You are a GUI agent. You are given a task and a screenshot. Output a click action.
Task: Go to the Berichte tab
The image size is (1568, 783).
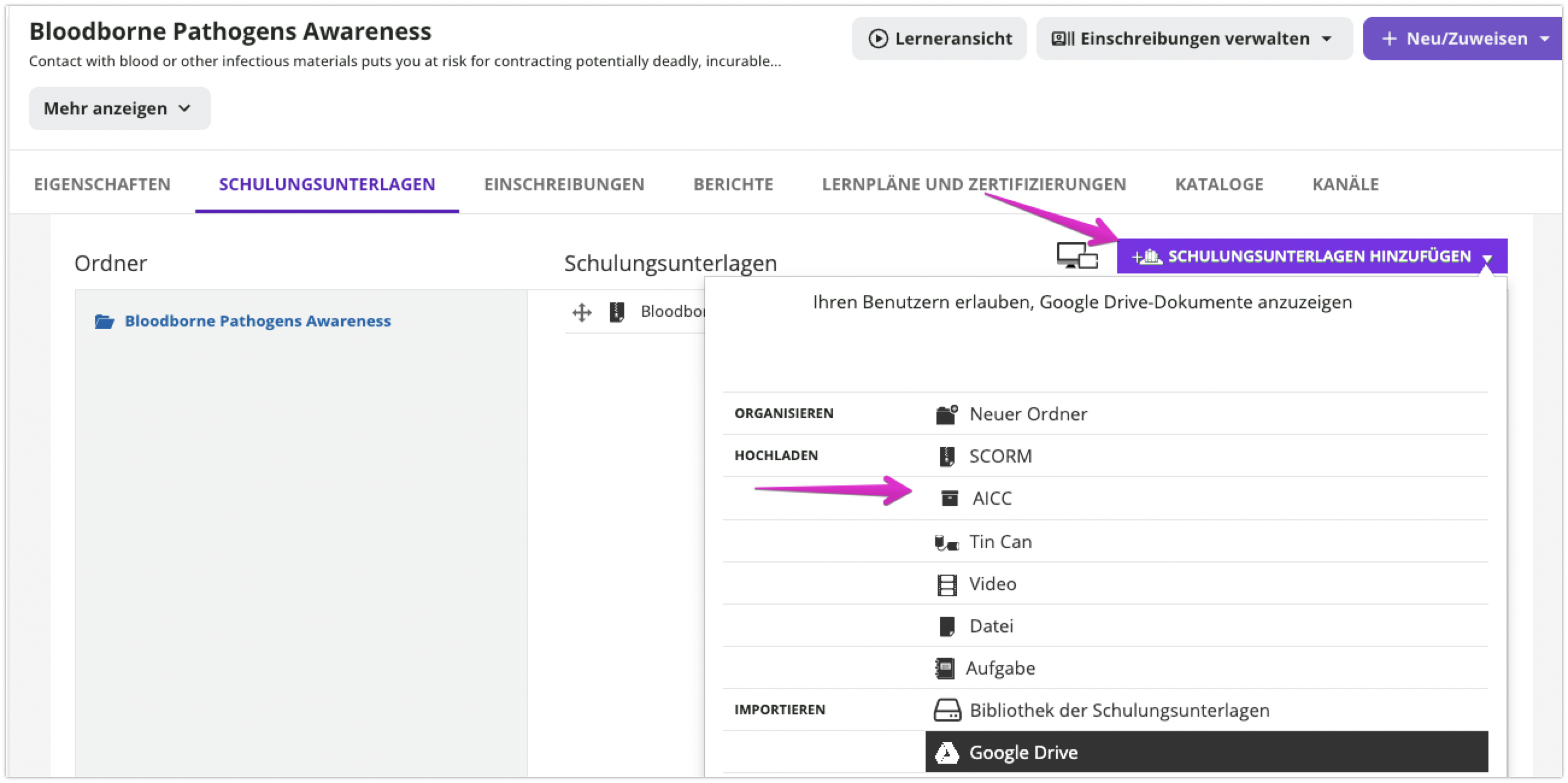coord(733,184)
